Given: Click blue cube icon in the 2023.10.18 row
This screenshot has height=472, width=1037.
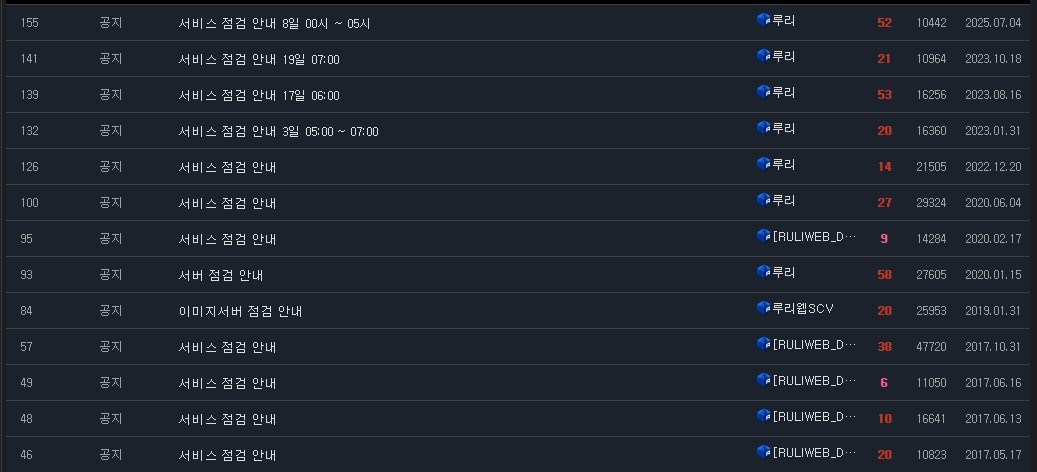Looking at the screenshot, I should [x=764, y=56].
